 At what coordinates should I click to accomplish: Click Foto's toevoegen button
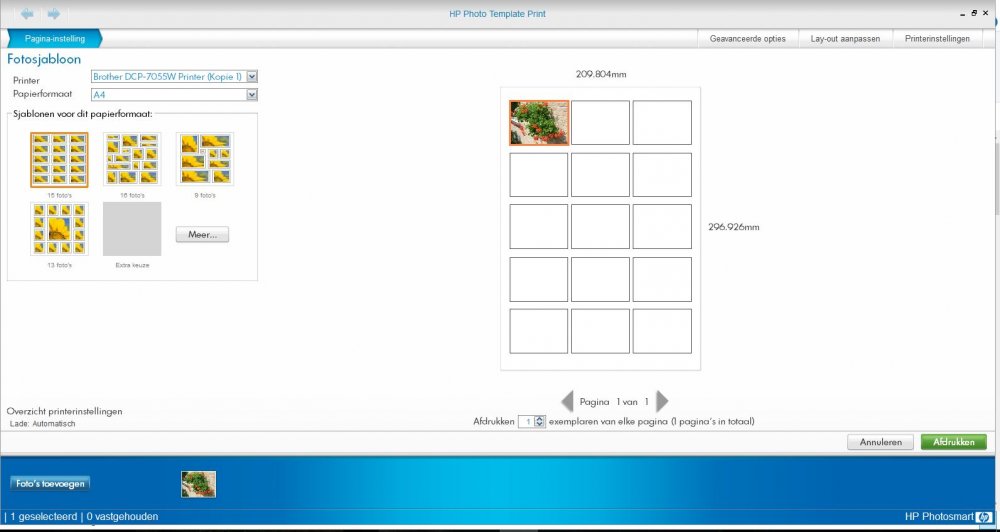[x=50, y=484]
